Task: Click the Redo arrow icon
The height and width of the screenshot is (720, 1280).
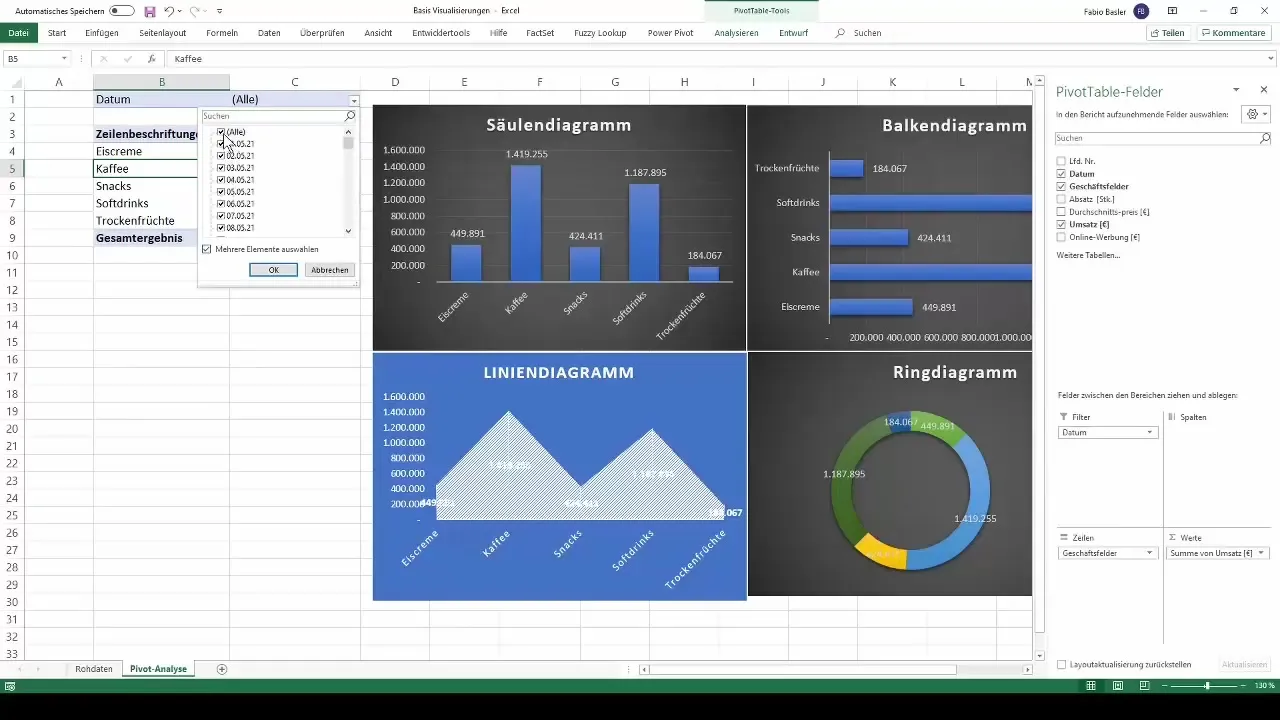Action: (194, 11)
